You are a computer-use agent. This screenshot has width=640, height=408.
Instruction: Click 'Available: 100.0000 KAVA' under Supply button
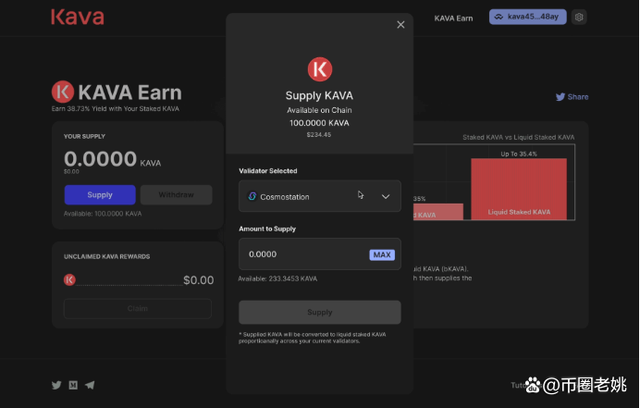click(102, 213)
